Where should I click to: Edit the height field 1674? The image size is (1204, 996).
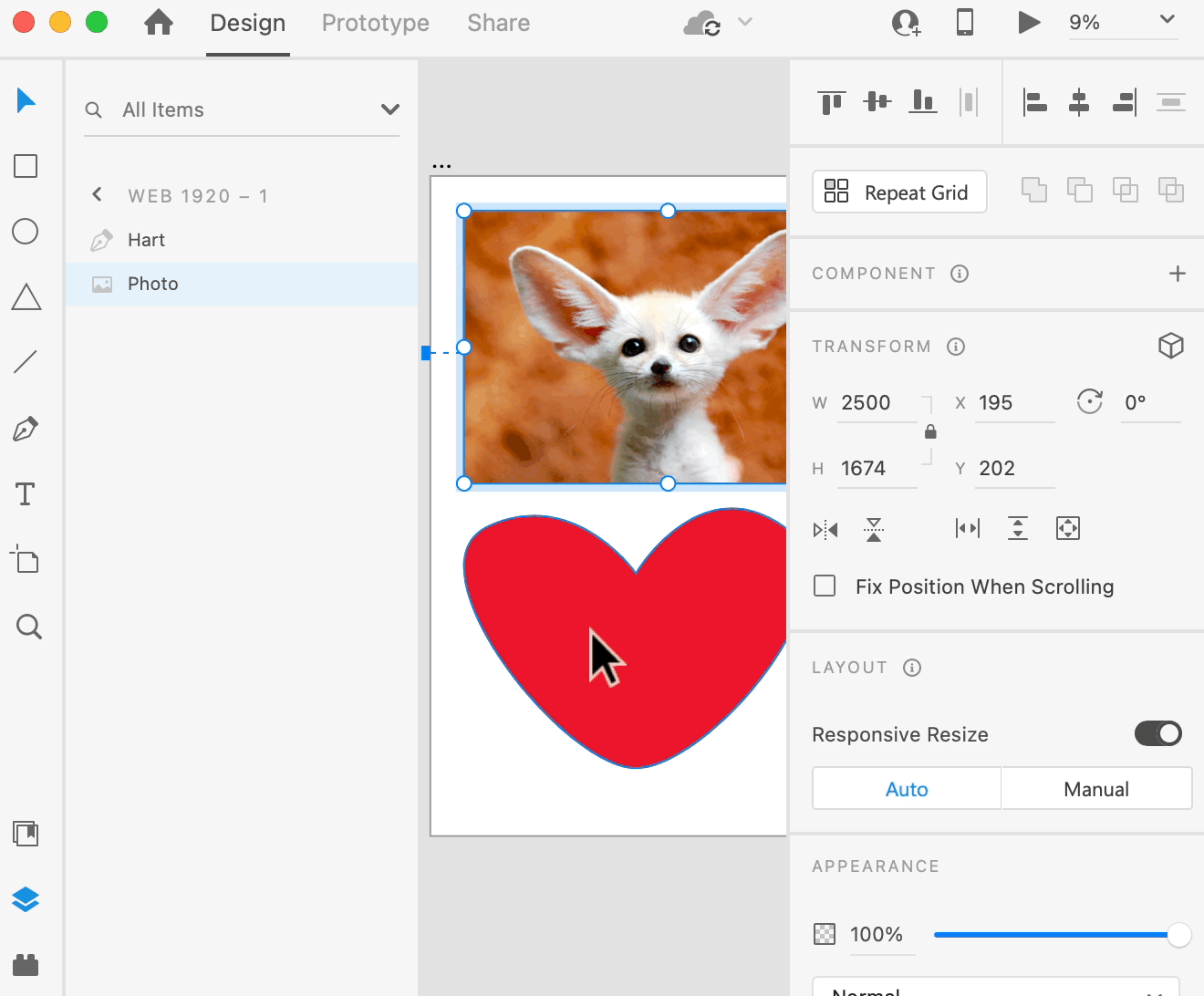pos(877,469)
